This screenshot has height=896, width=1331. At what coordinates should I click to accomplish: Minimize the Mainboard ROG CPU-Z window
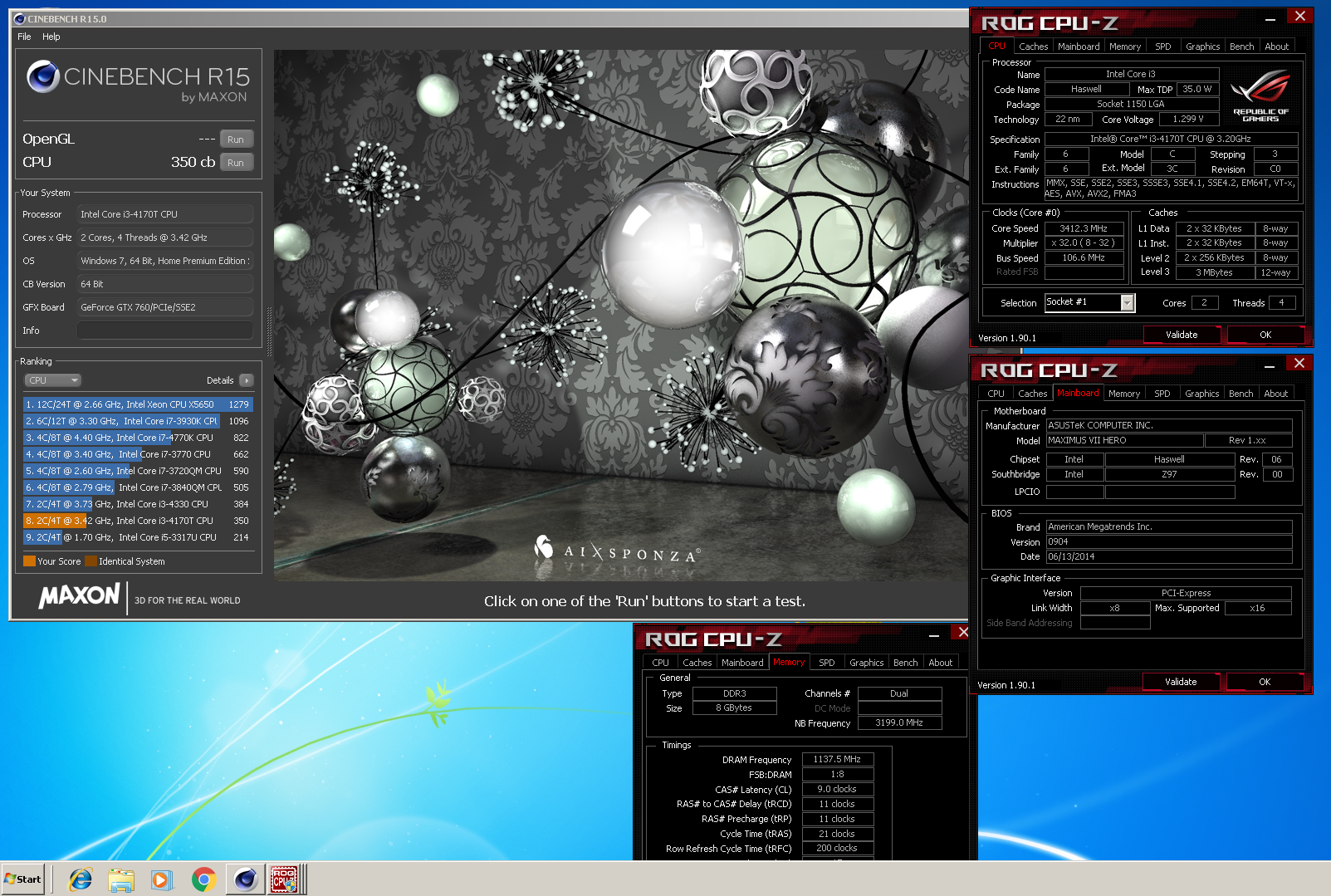point(1270,365)
